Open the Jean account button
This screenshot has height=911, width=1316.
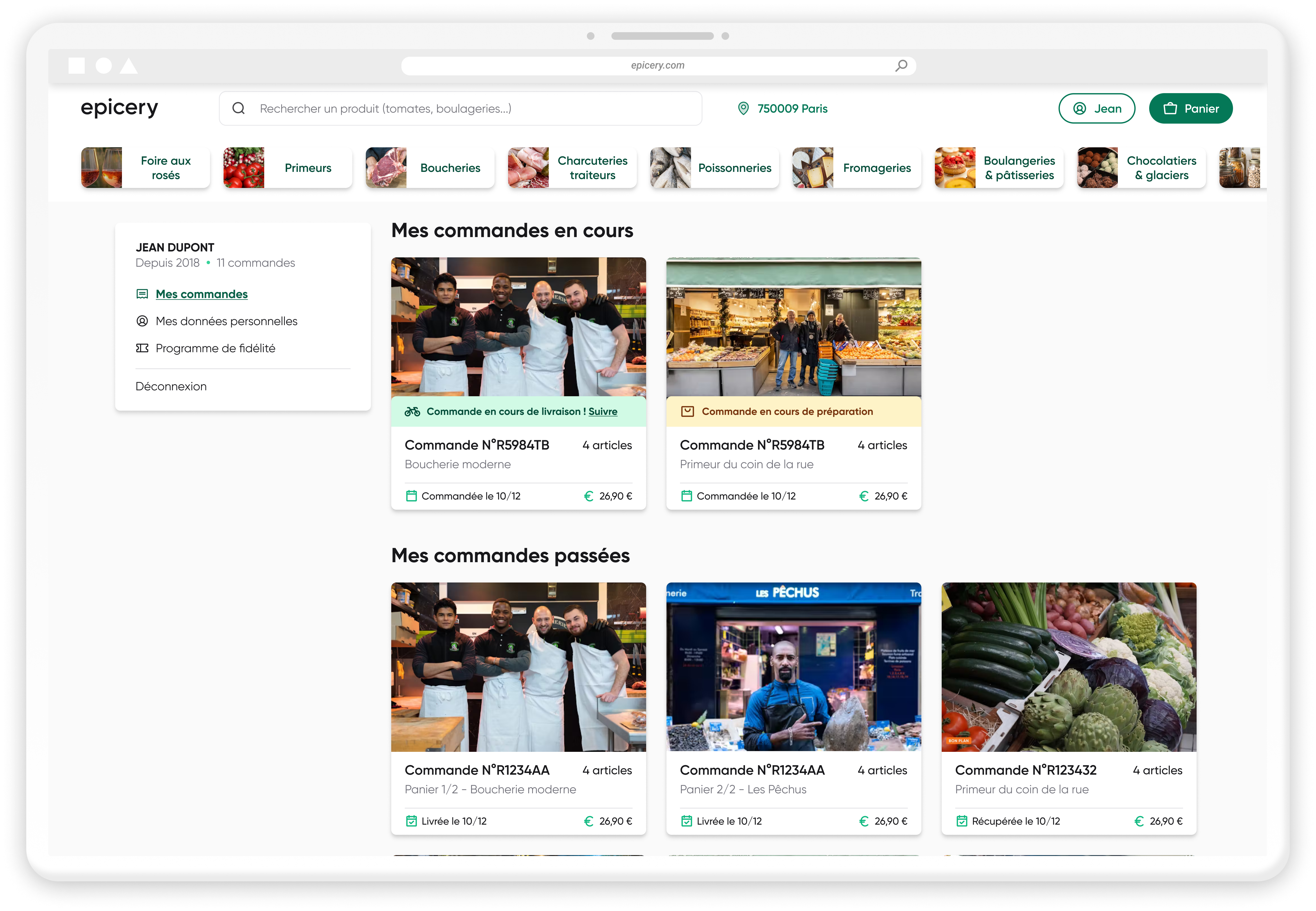point(1096,108)
